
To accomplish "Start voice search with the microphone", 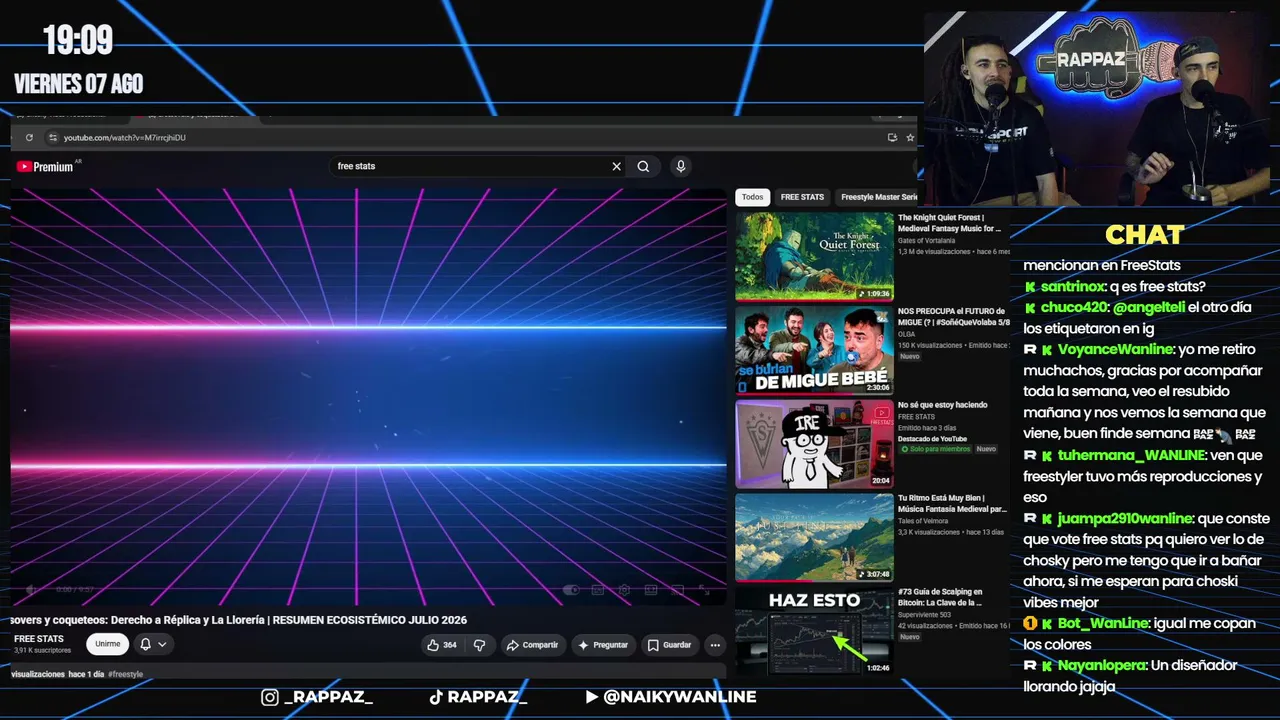I will [681, 166].
